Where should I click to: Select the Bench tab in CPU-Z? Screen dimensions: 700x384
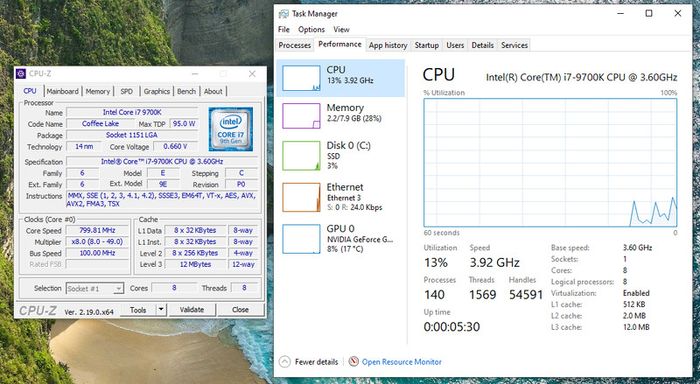[187, 92]
